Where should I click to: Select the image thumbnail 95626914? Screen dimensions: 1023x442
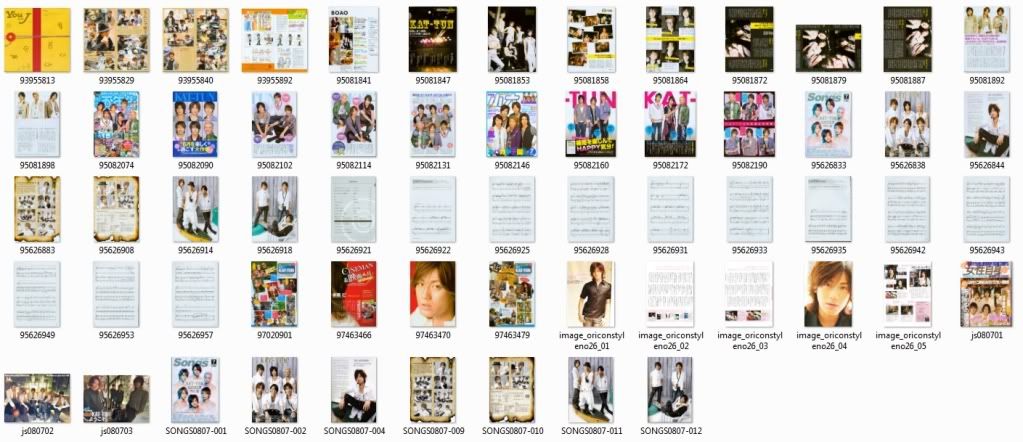196,209
